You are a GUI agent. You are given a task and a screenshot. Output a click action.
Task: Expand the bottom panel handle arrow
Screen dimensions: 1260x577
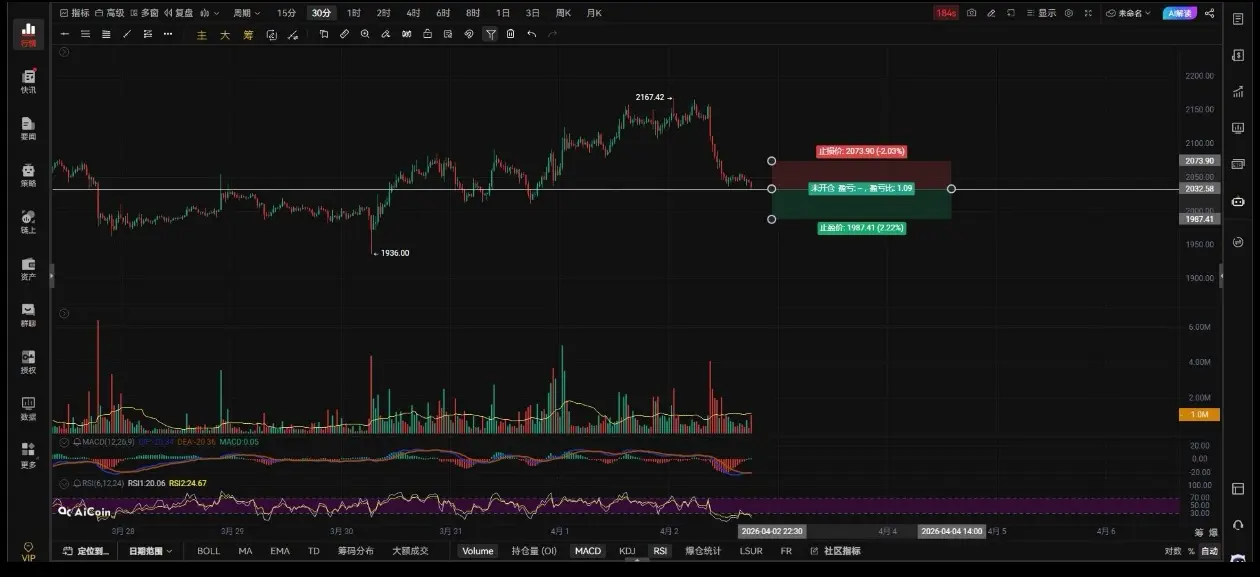coord(638,561)
